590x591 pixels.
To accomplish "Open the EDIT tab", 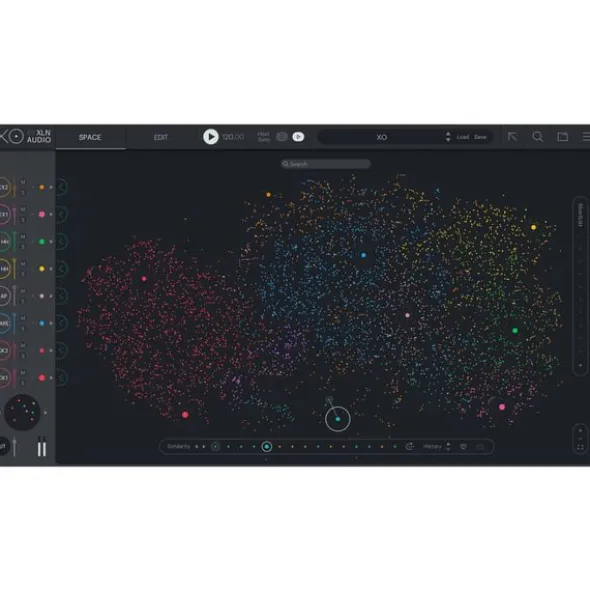I will point(161,137).
